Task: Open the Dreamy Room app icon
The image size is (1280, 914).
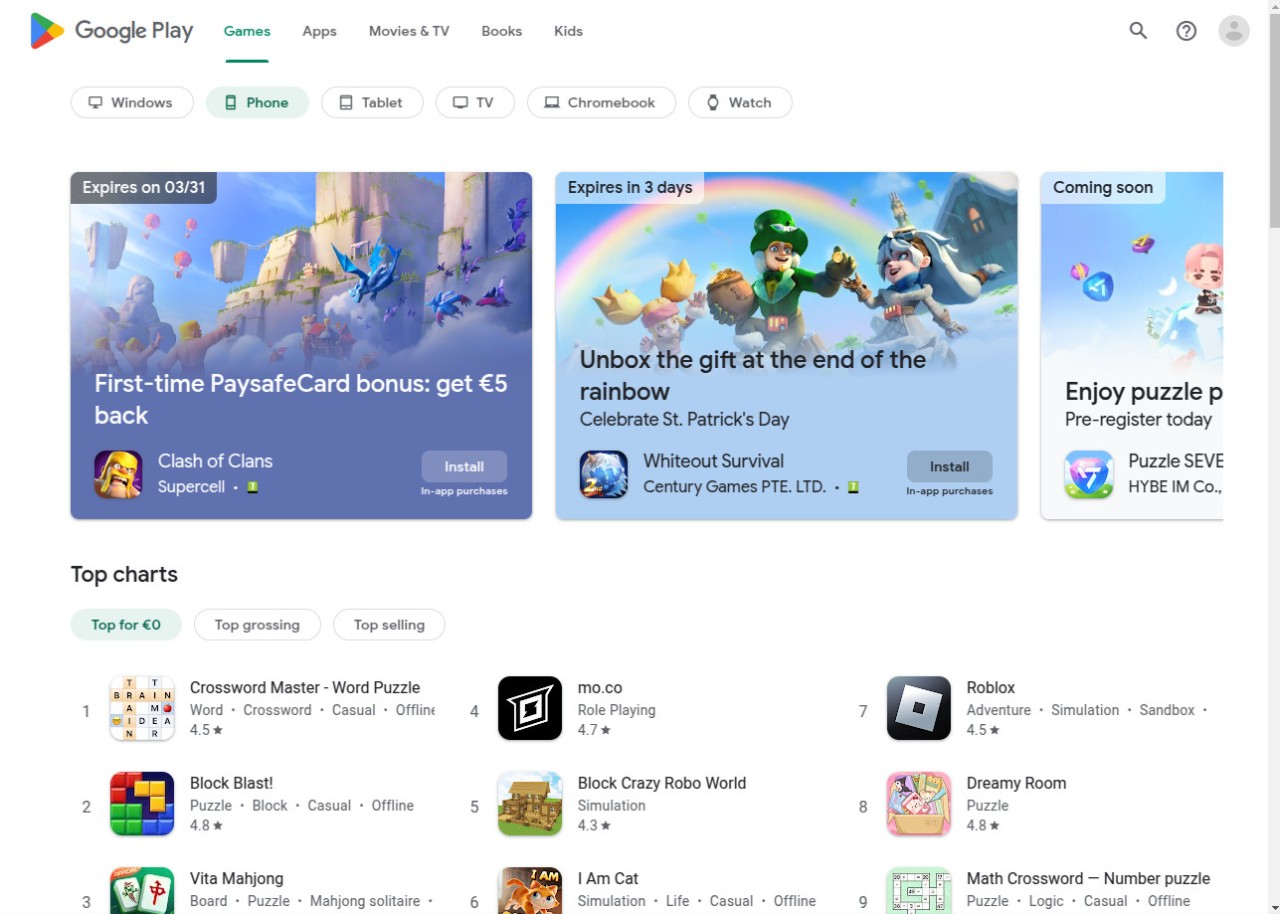Action: click(919, 803)
